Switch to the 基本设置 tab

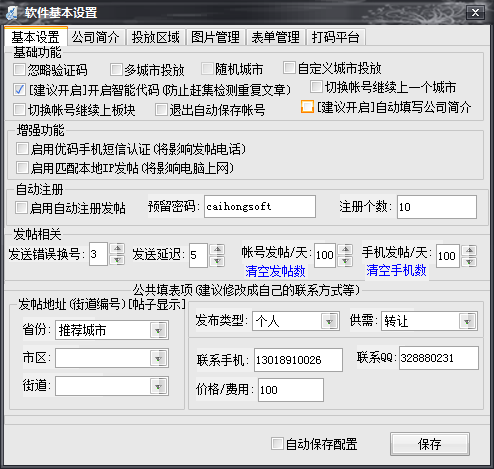(36, 37)
